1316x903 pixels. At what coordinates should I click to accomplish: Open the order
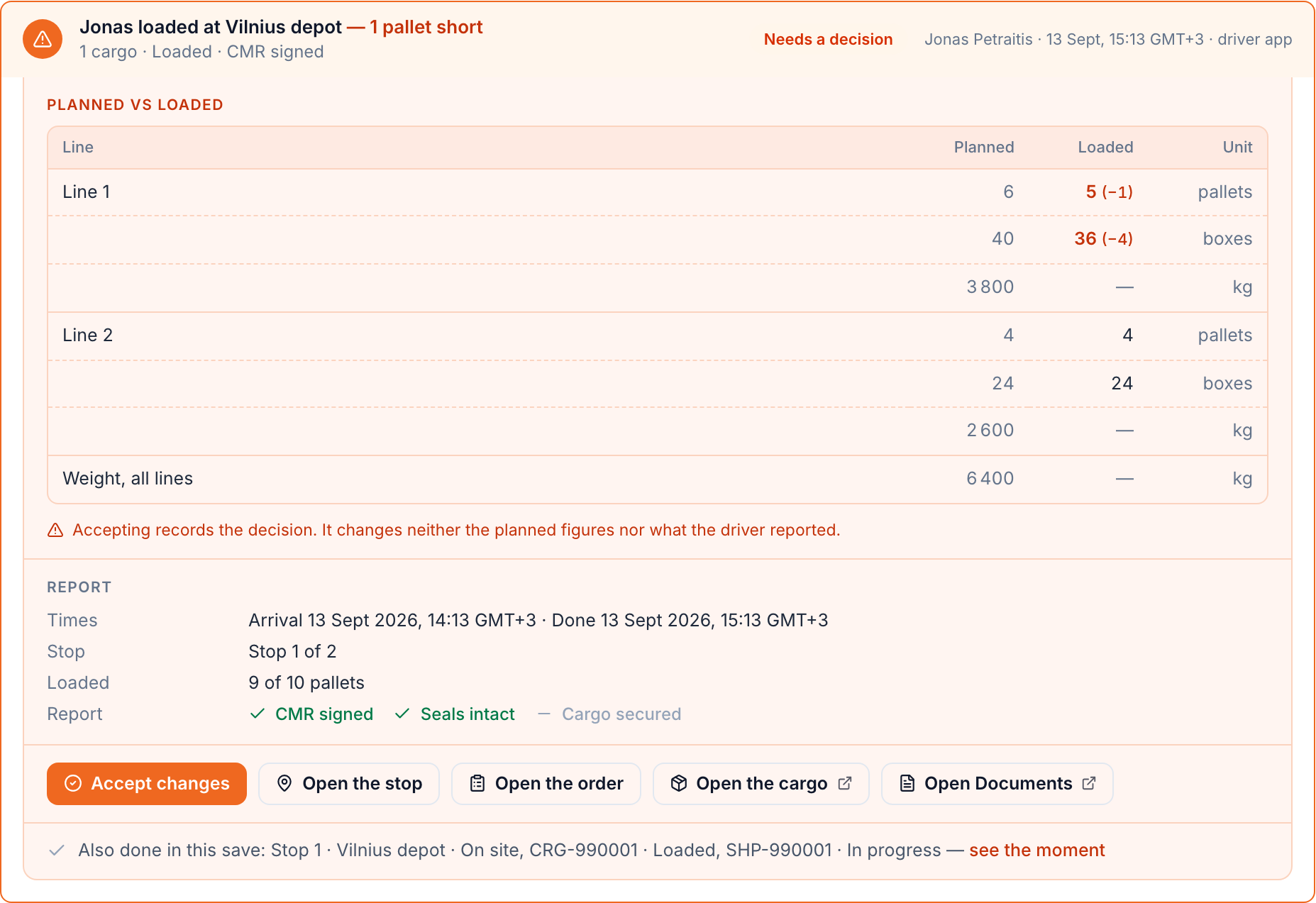click(x=546, y=784)
